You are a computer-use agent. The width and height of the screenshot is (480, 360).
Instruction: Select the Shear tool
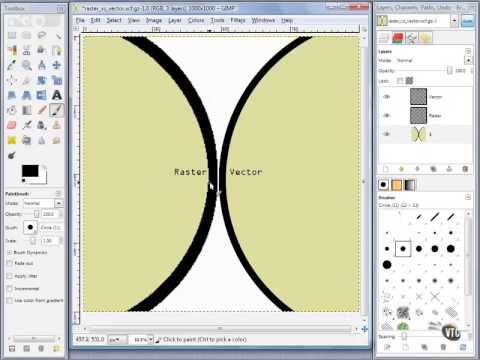(12, 95)
